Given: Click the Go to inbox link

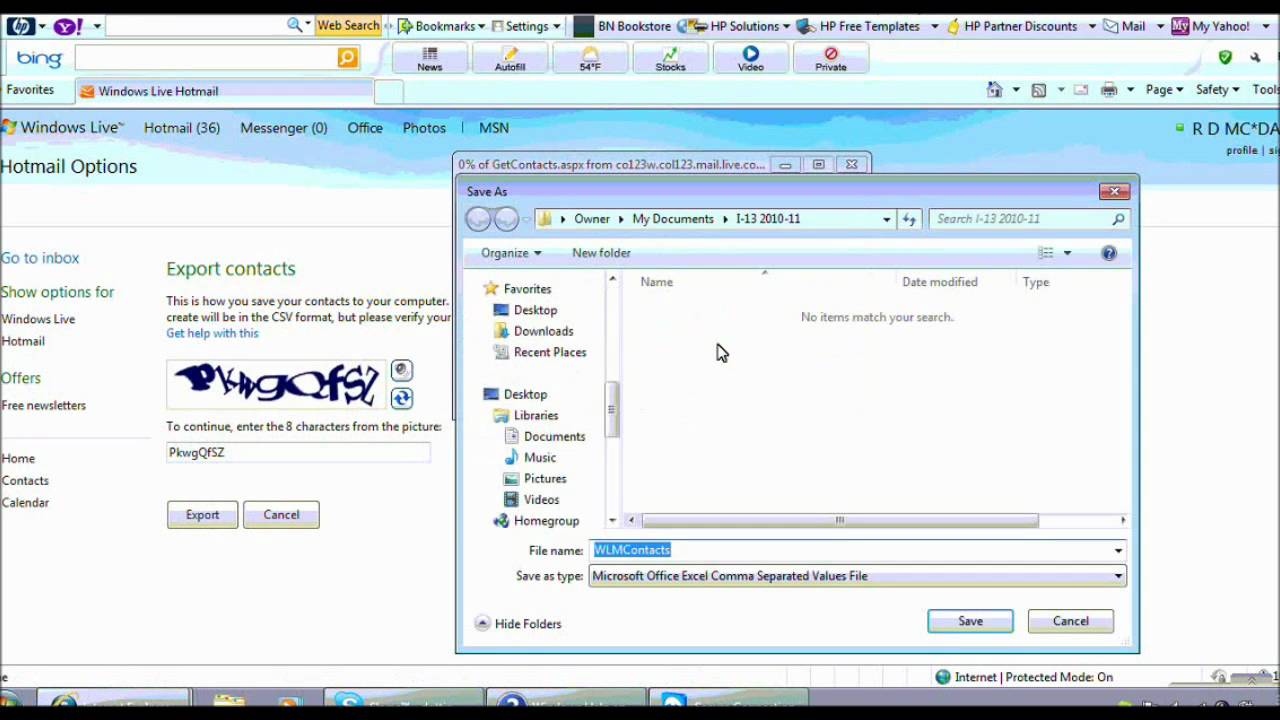Looking at the screenshot, I should pos(40,258).
